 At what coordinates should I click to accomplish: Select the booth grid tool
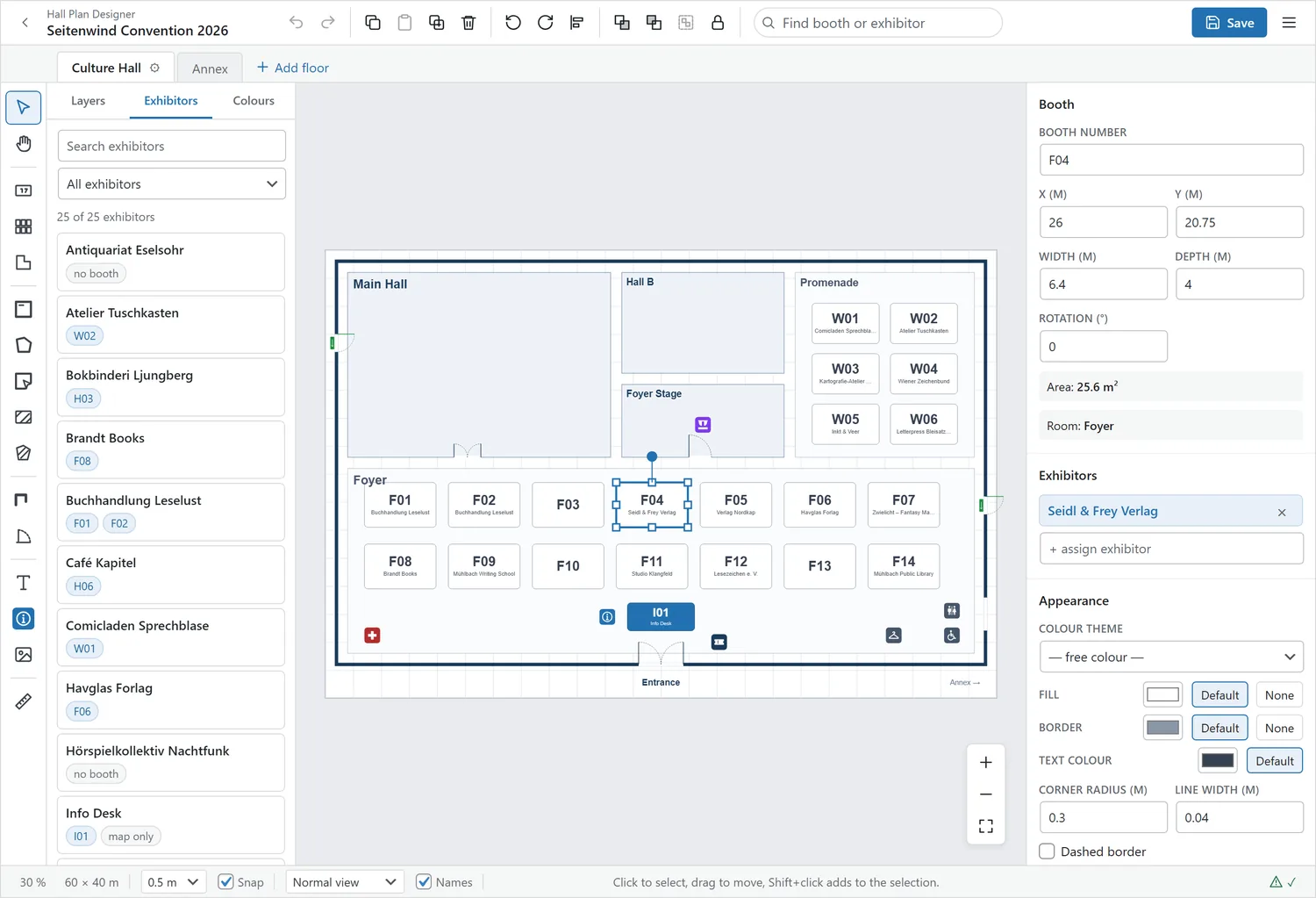pos(24,226)
